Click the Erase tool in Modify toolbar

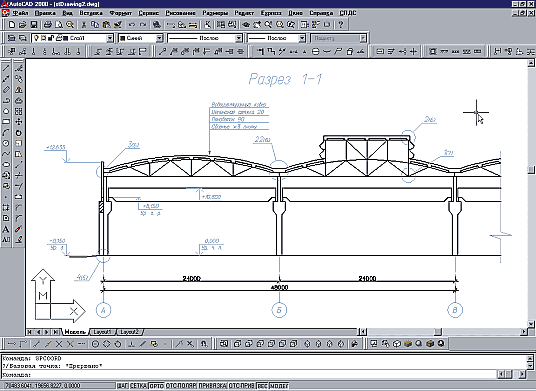[x=19, y=68]
